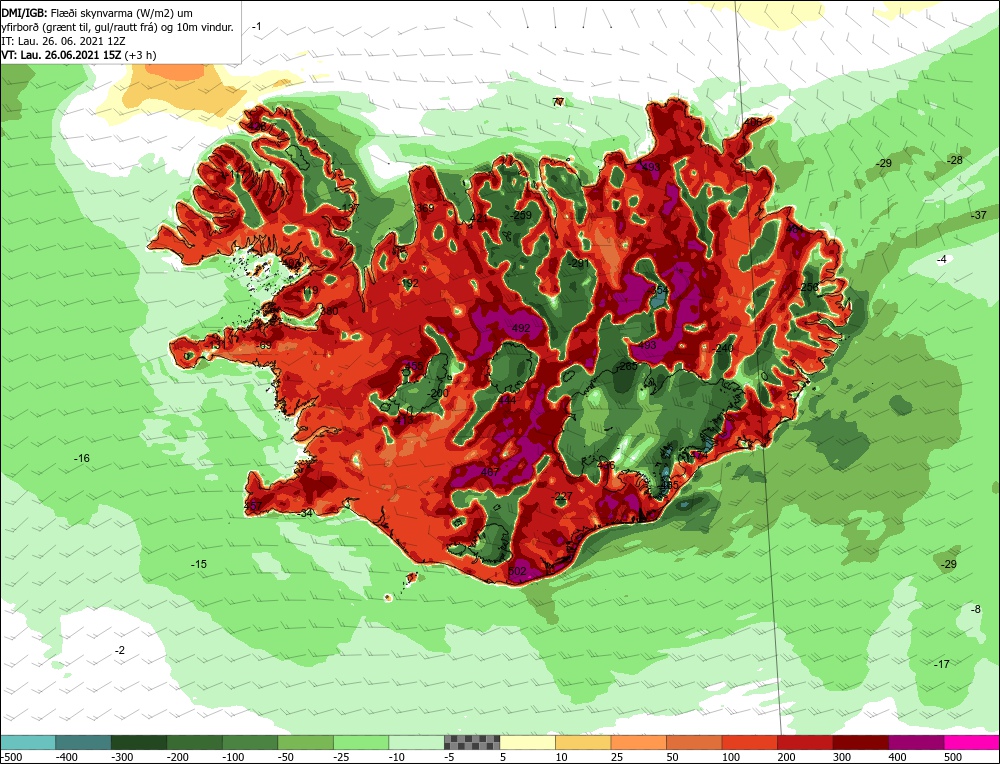1000x764 pixels.
Task: Click the '444' value in central highlands
Action: 508,400
